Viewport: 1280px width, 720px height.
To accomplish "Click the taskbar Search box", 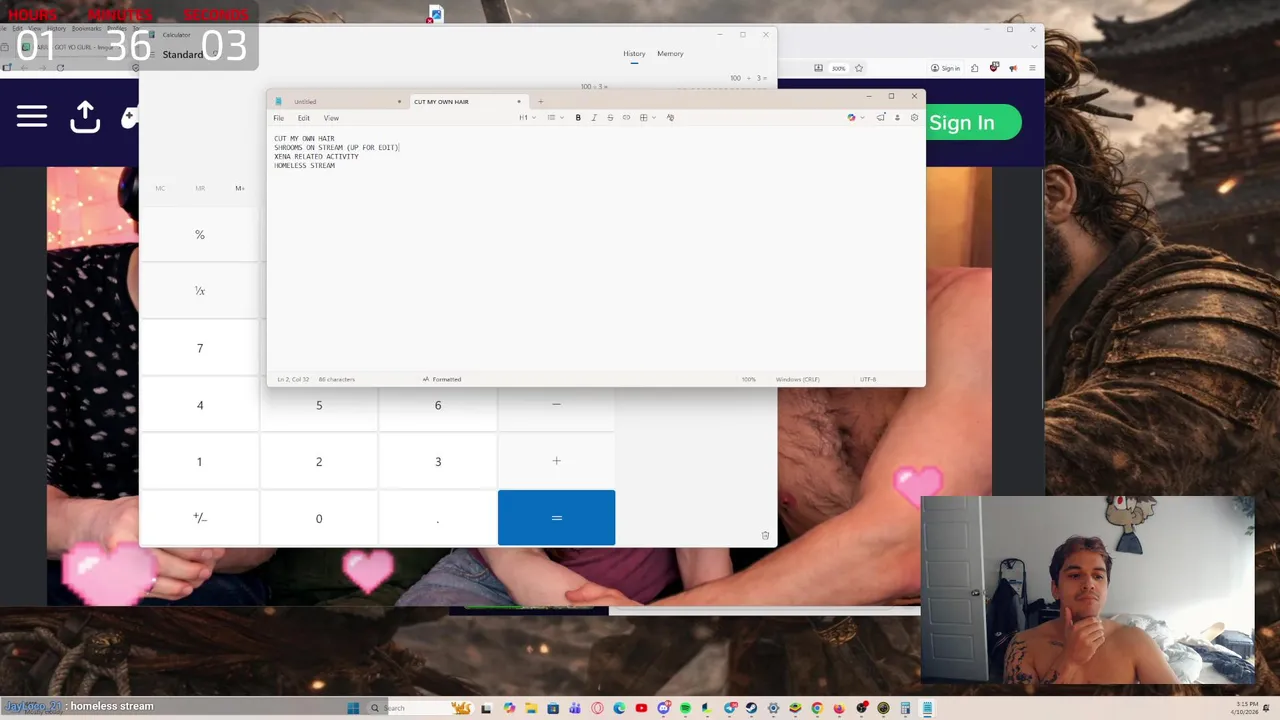I will [420, 708].
